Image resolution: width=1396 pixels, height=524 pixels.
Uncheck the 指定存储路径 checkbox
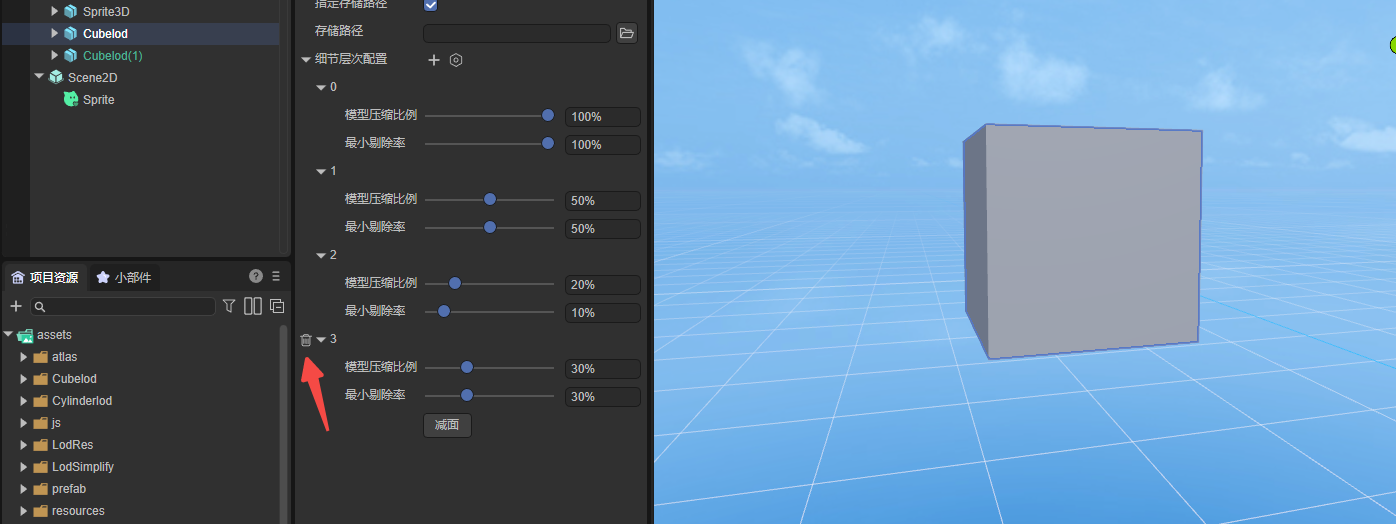(x=431, y=4)
